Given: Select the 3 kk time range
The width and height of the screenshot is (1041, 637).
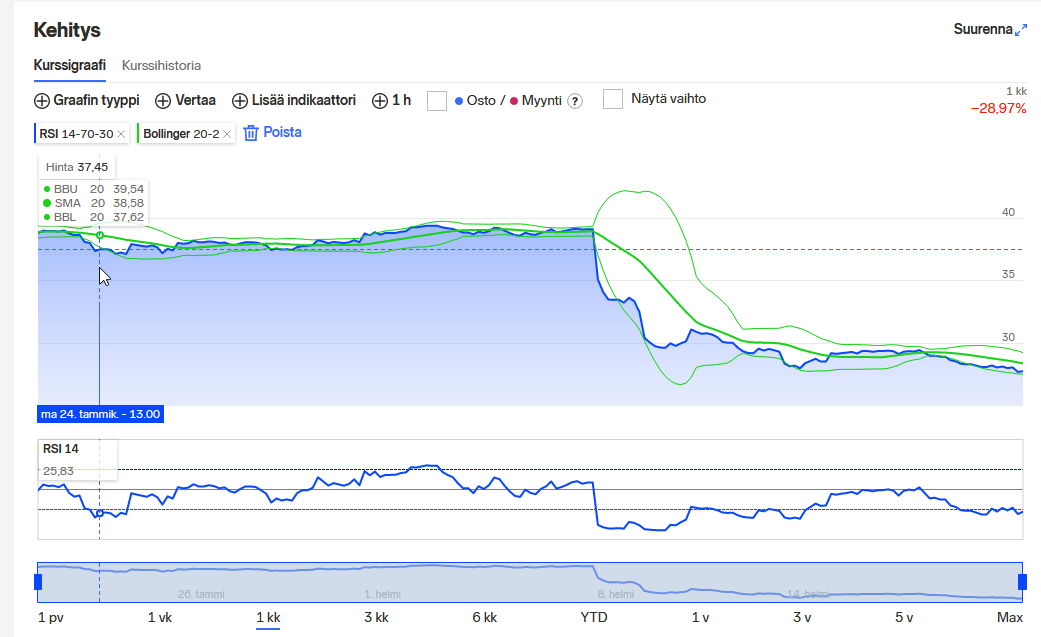Looking at the screenshot, I should (376, 618).
